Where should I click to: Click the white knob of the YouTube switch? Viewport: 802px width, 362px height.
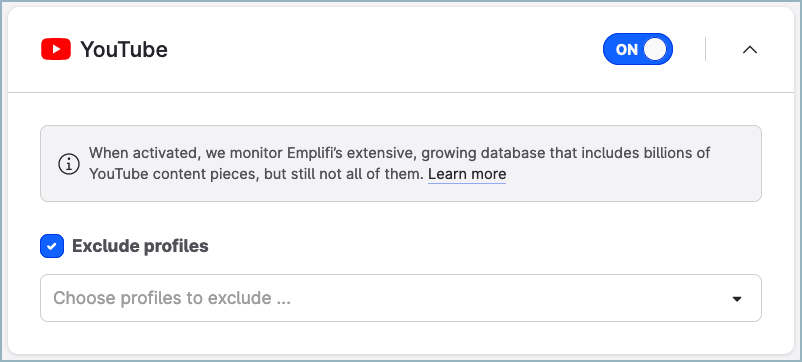coord(655,49)
